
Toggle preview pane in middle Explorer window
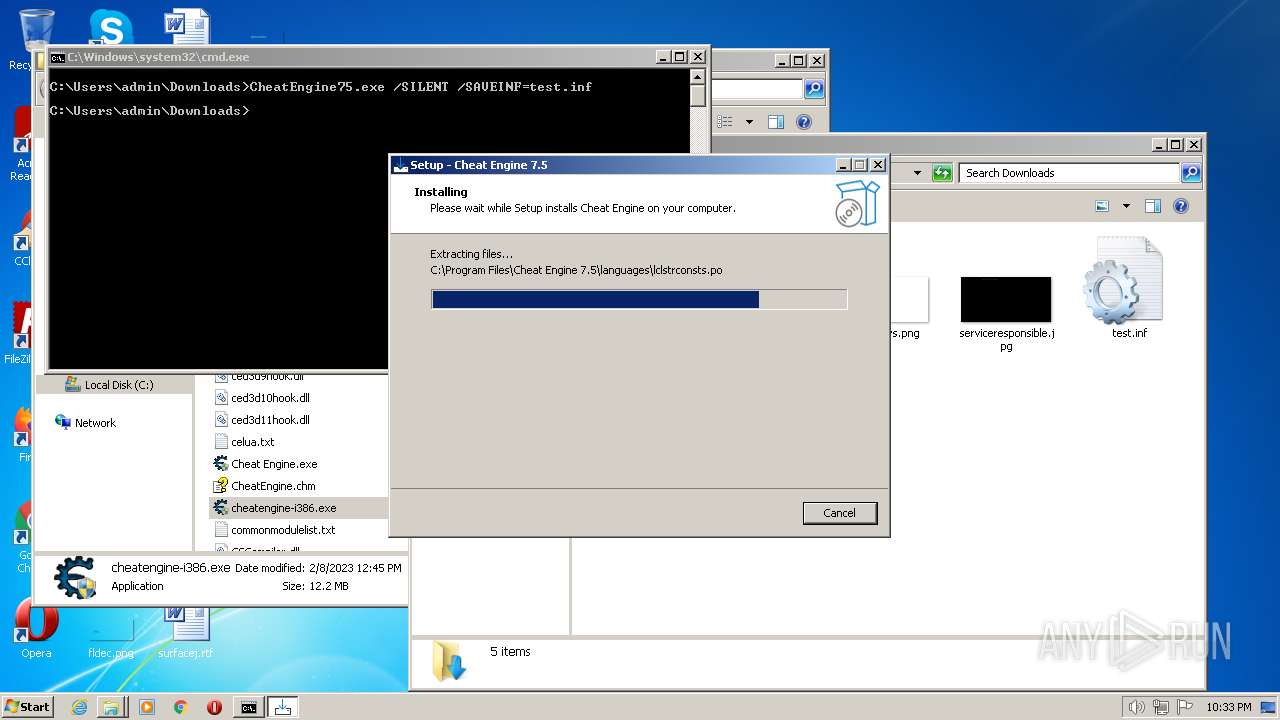tap(775, 122)
